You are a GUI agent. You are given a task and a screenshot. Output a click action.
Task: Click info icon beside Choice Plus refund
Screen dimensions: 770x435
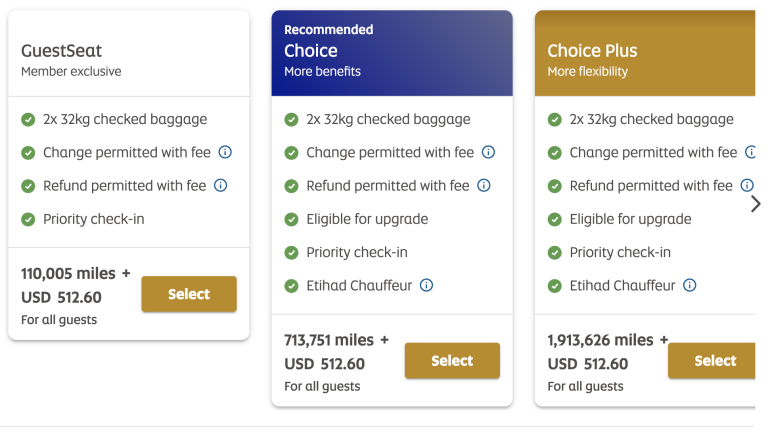[x=746, y=186]
